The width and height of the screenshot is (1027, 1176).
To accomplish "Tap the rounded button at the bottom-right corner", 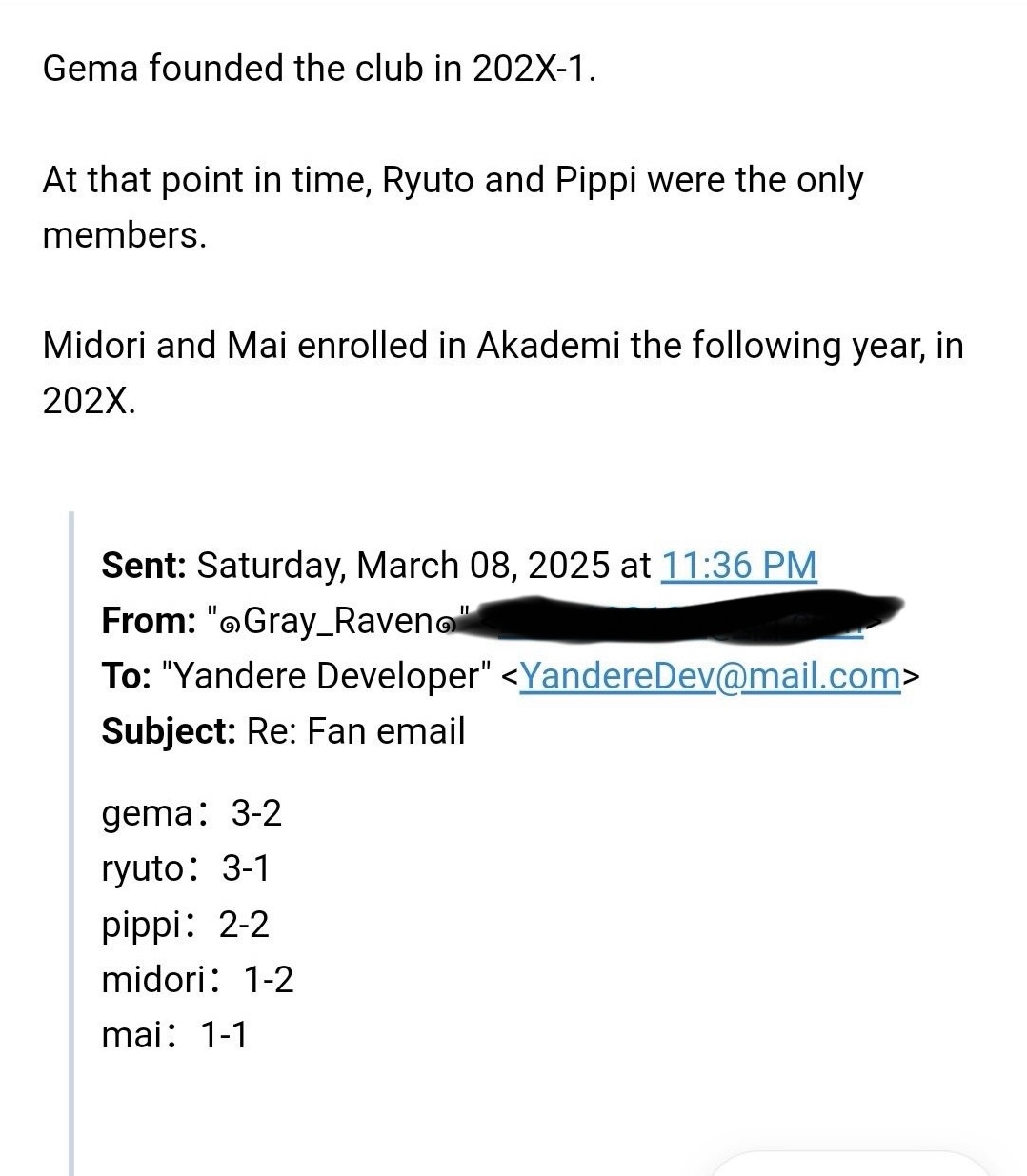I will point(848,1164).
